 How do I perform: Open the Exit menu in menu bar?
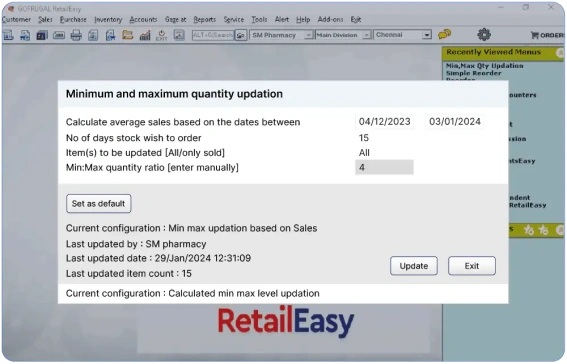(355, 20)
